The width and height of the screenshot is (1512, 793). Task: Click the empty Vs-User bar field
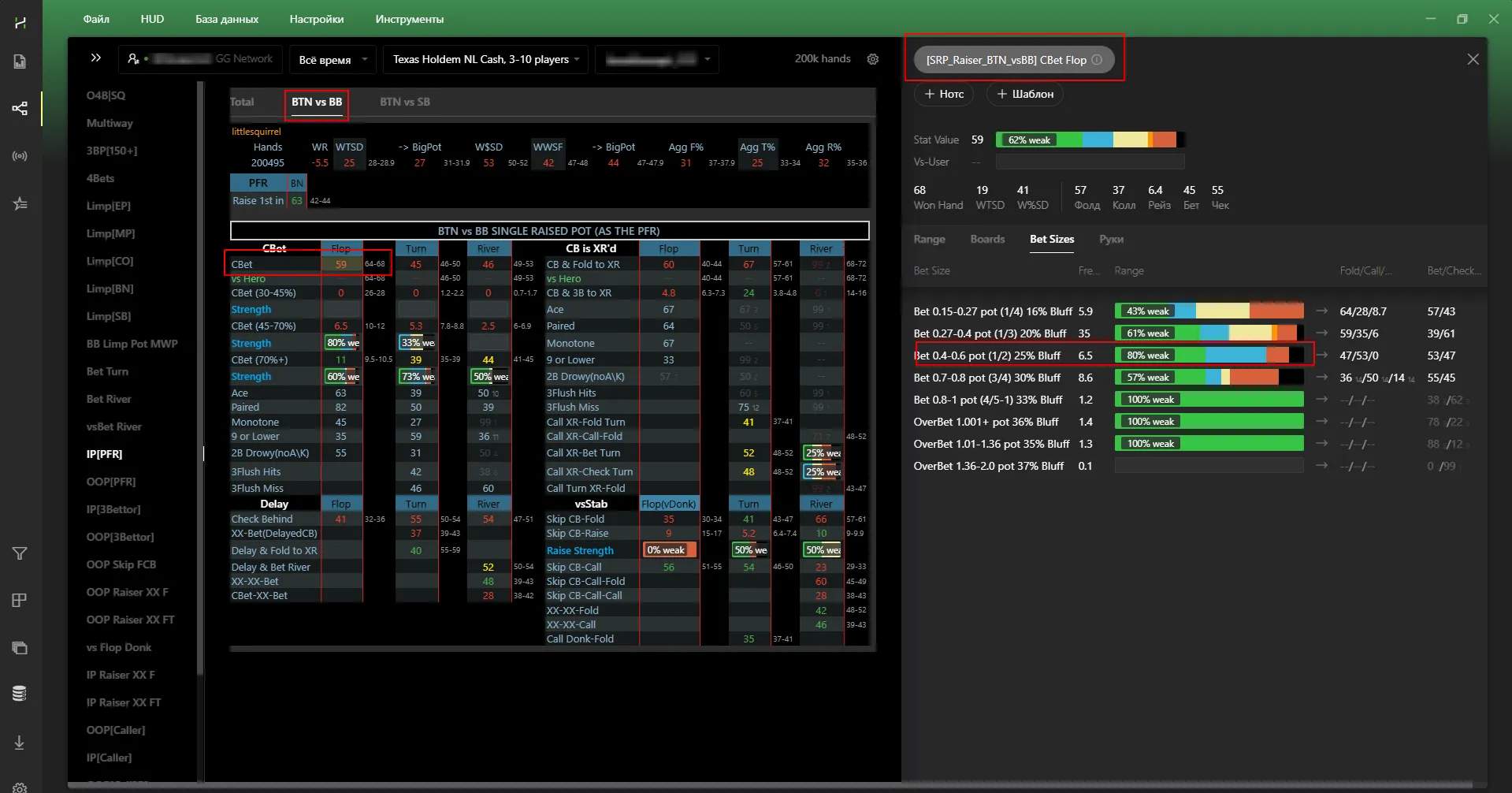[1090, 162]
